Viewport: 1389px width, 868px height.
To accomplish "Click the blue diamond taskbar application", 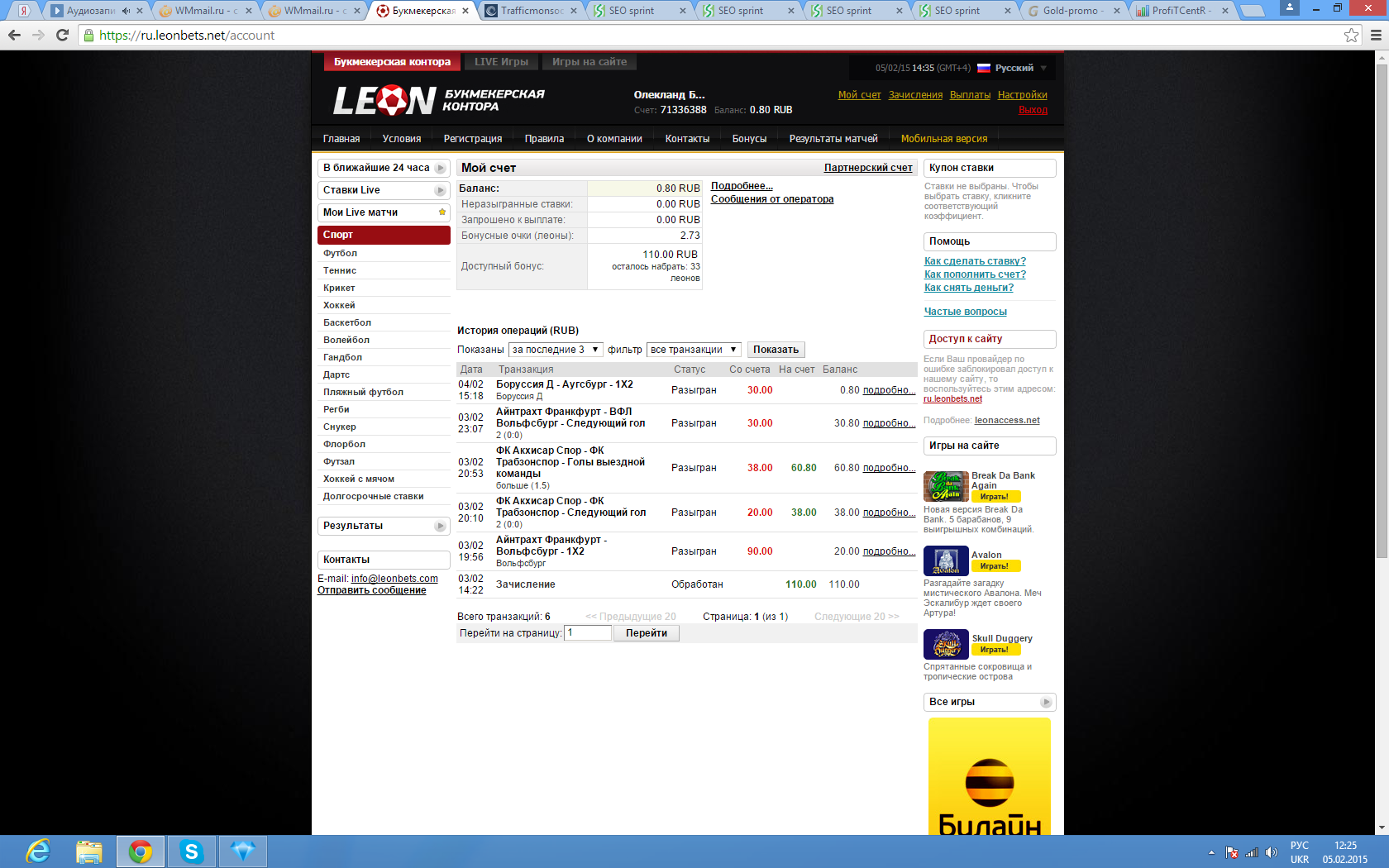I will [243, 851].
